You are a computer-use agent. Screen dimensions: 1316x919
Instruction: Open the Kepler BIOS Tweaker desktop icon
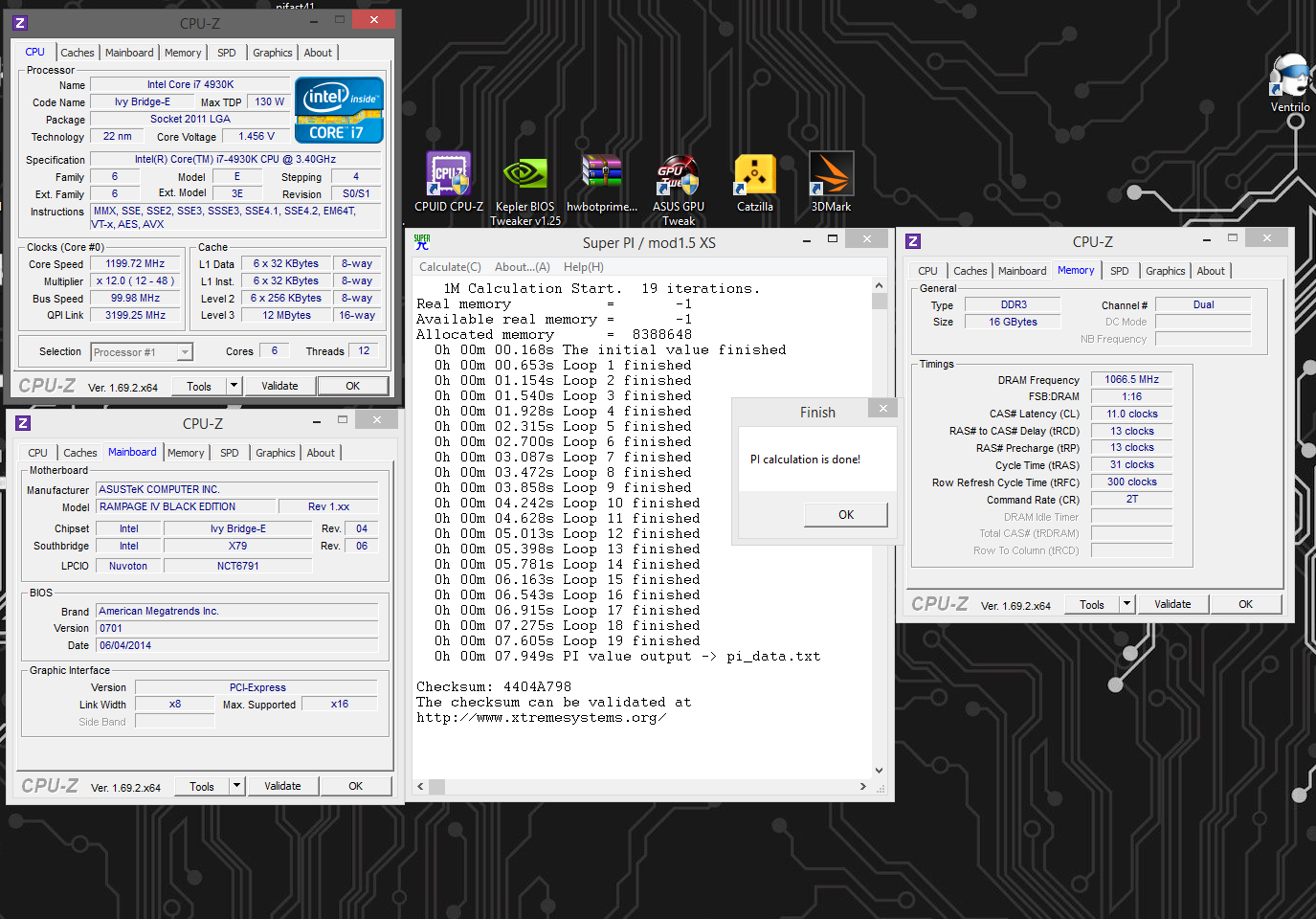(524, 190)
